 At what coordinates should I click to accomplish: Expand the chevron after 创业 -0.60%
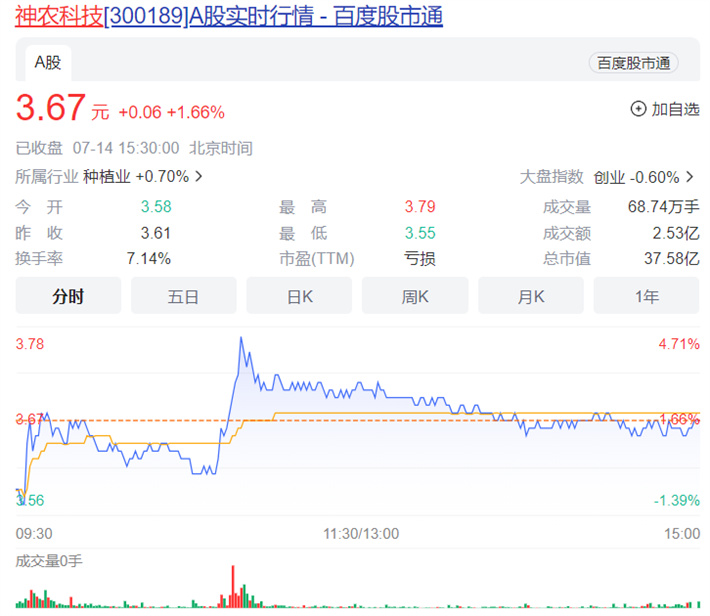click(x=689, y=177)
